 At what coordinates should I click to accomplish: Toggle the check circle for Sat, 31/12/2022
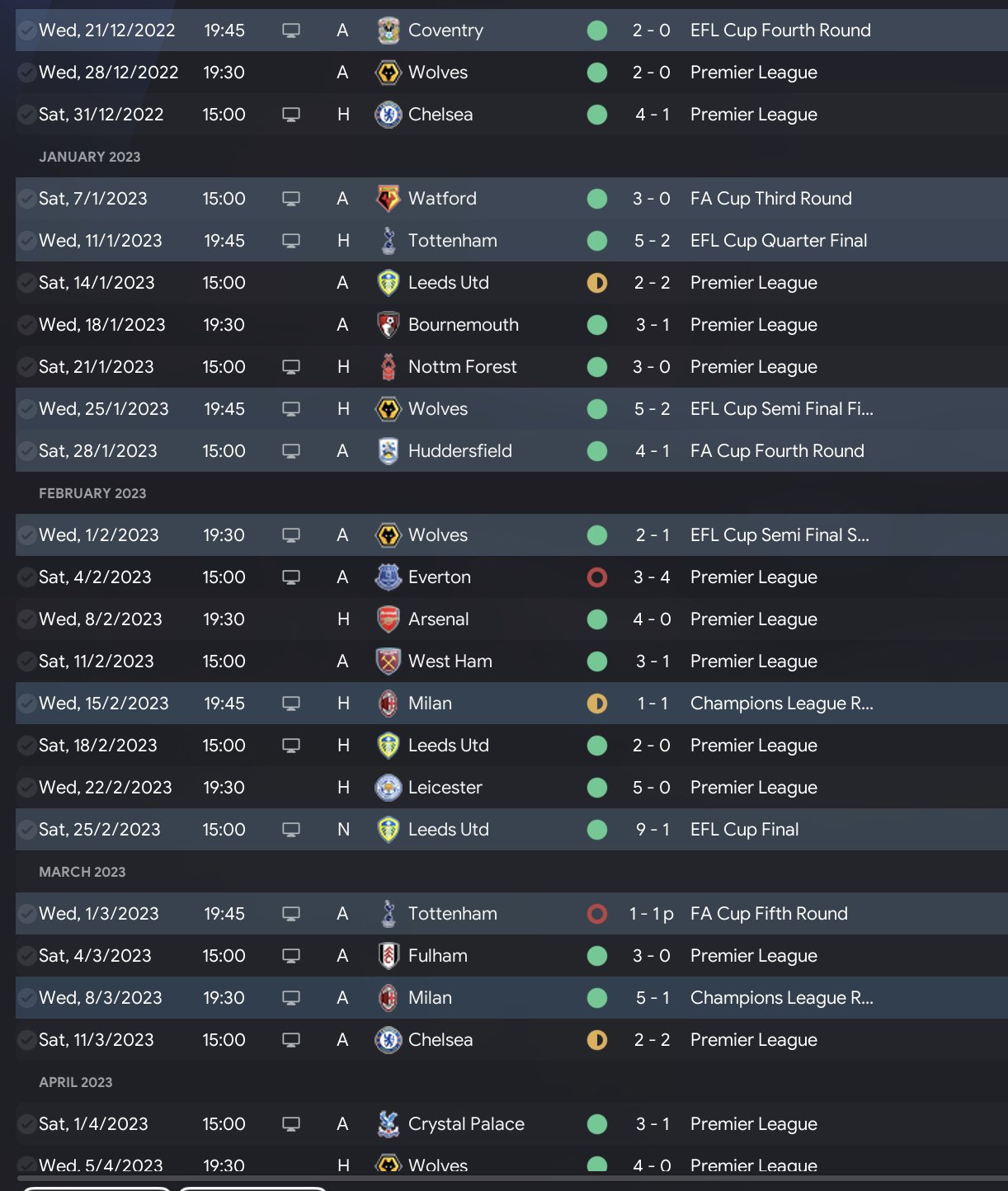[x=26, y=115]
